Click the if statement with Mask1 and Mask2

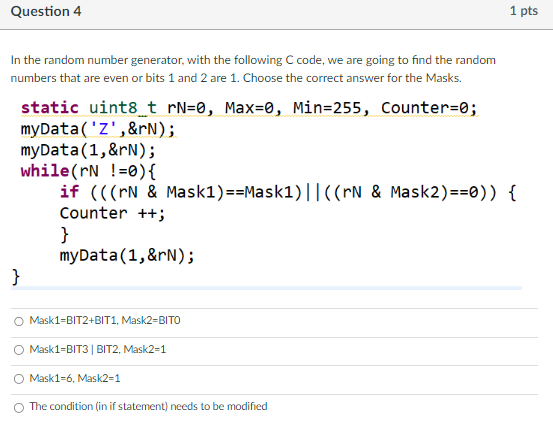[x=288, y=192]
